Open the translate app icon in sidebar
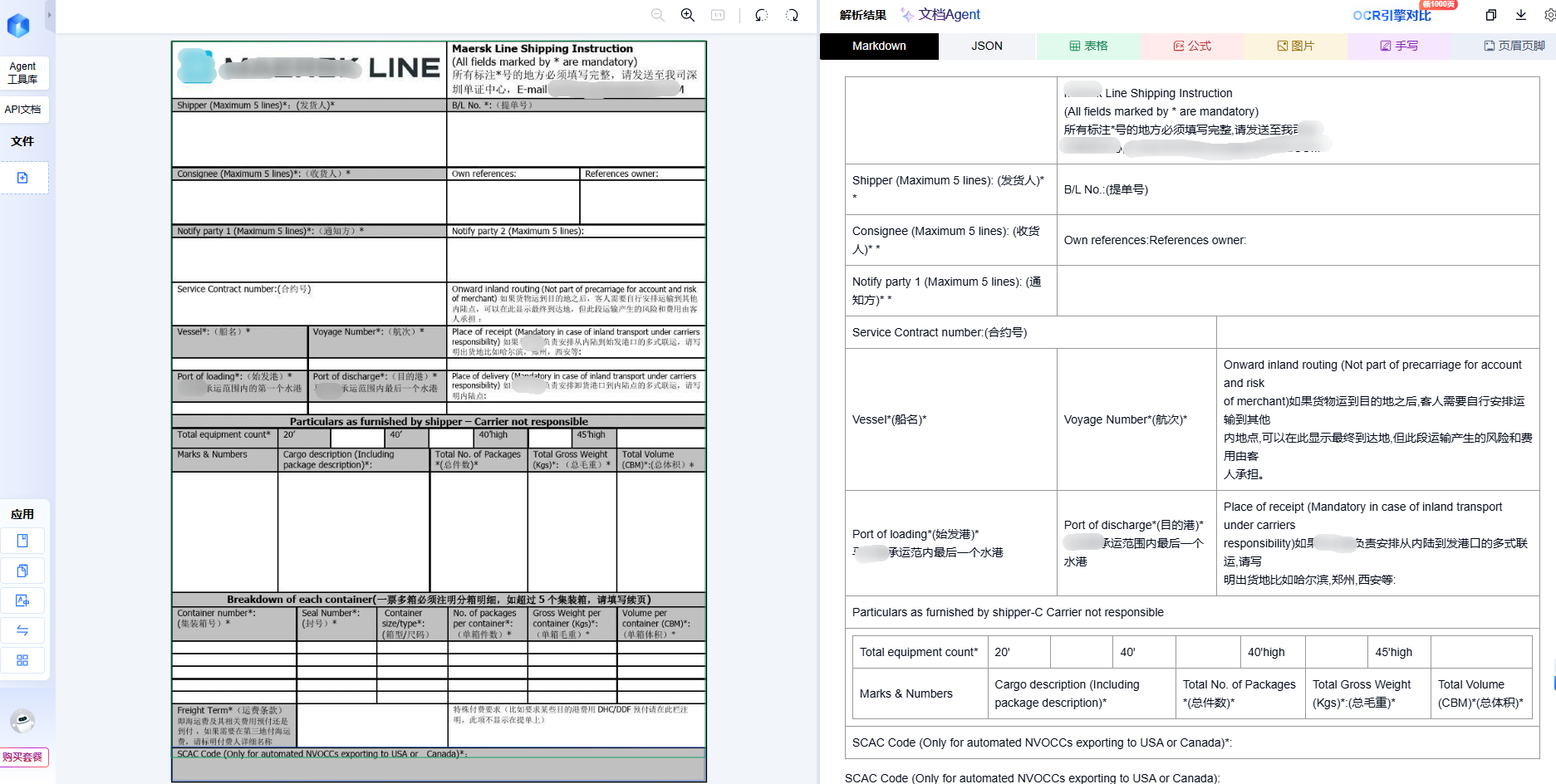The height and width of the screenshot is (784, 1556). 22,600
